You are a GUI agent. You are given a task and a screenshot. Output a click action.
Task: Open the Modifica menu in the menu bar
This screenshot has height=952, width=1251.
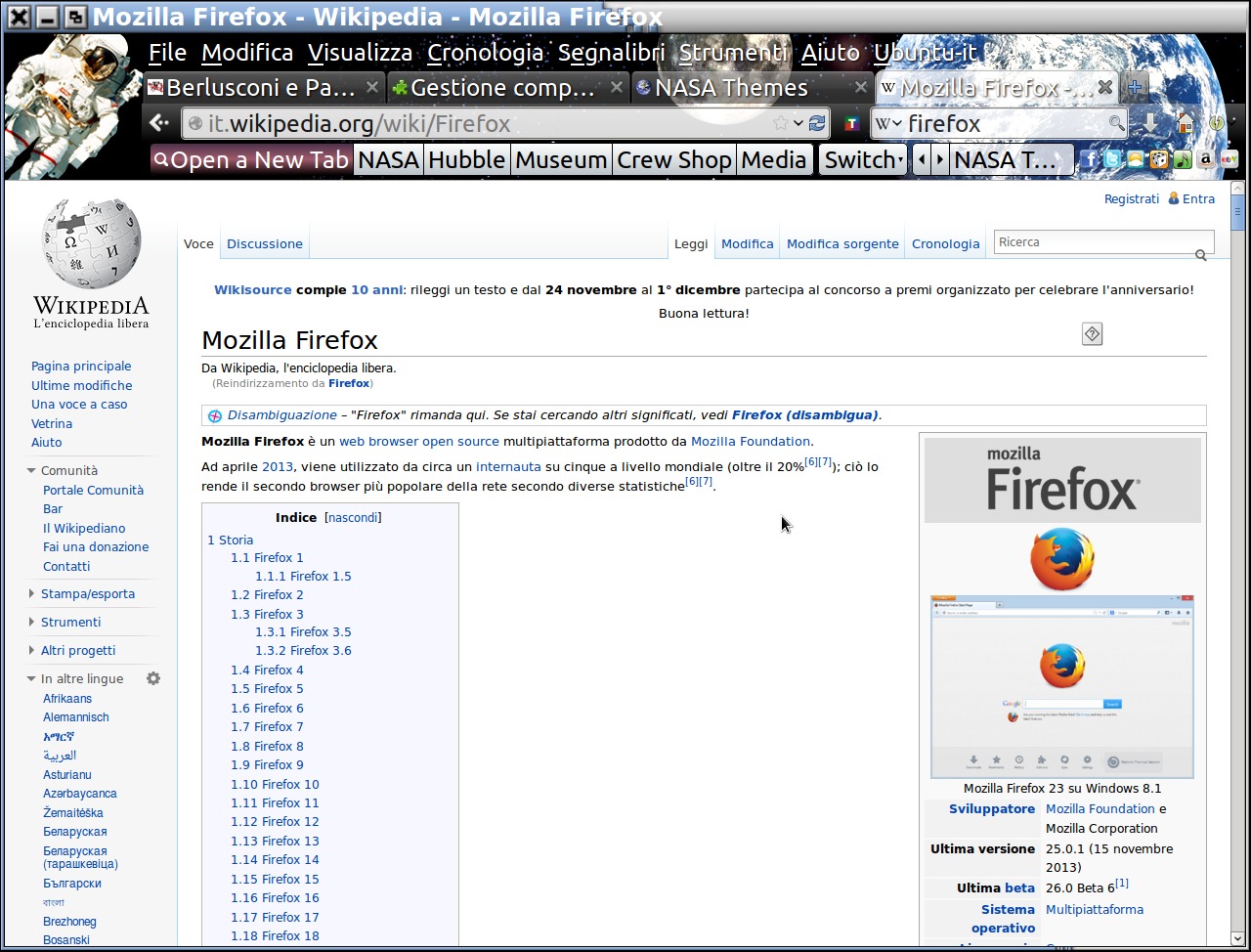tap(247, 52)
